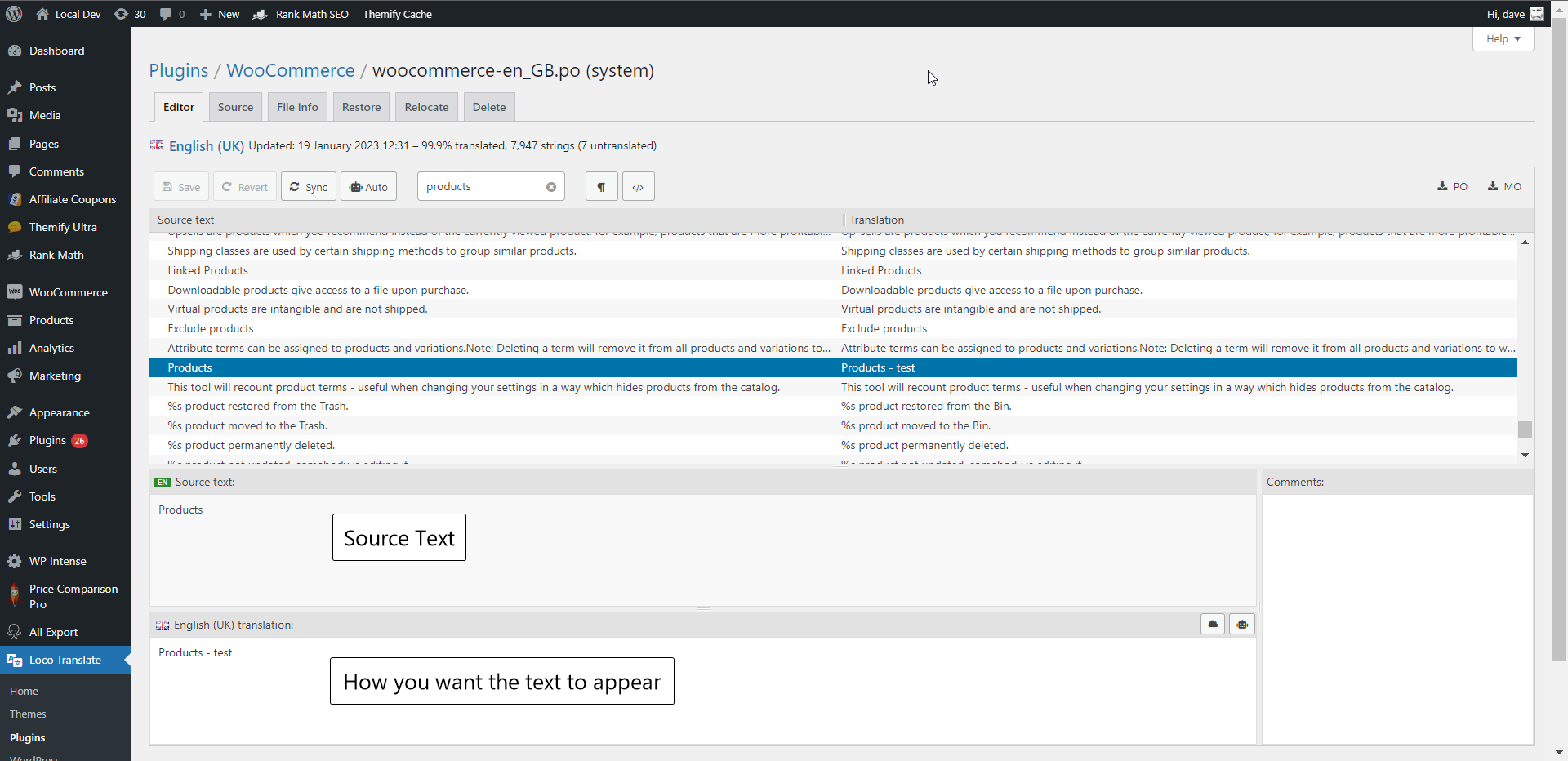The height and width of the screenshot is (761, 1568).
Task: Click the All Export sidebar icon
Action: (15, 632)
